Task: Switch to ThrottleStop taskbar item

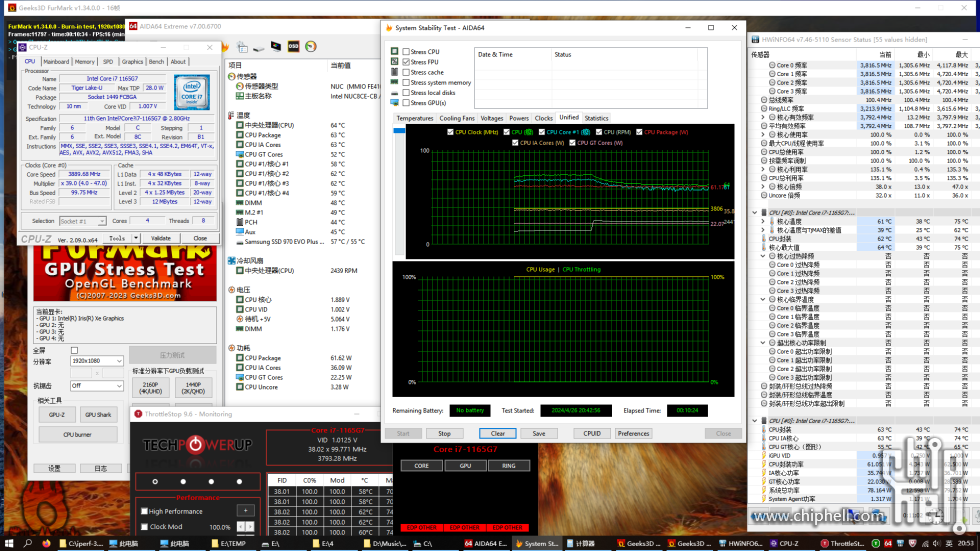Action: pyautogui.click(x=841, y=544)
